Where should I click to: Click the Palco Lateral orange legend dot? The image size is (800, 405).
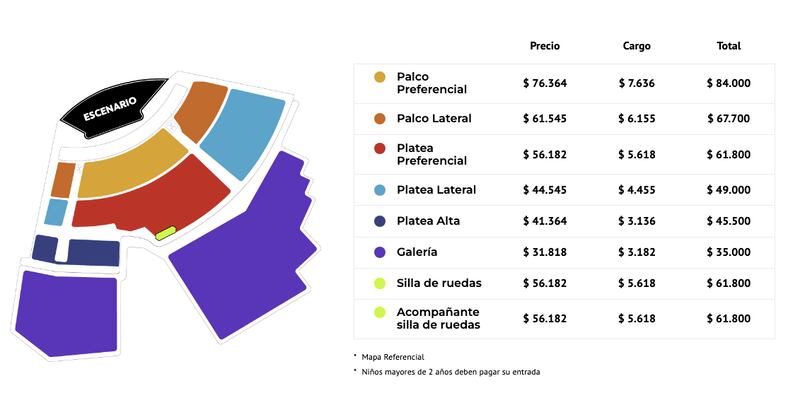[380, 118]
